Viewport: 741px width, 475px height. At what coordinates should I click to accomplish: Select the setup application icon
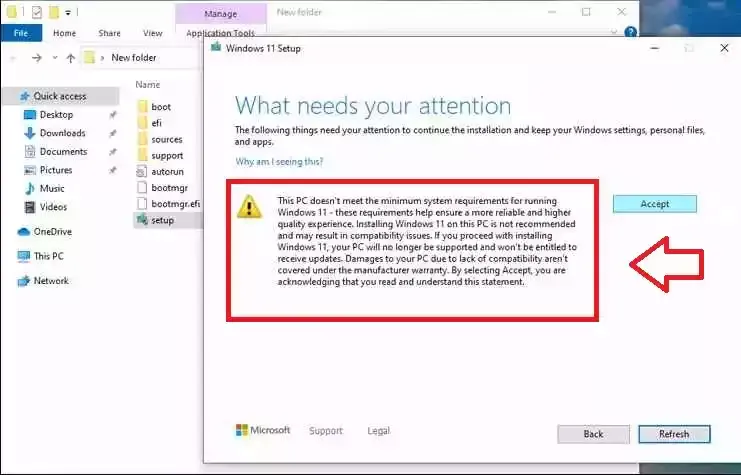142,220
